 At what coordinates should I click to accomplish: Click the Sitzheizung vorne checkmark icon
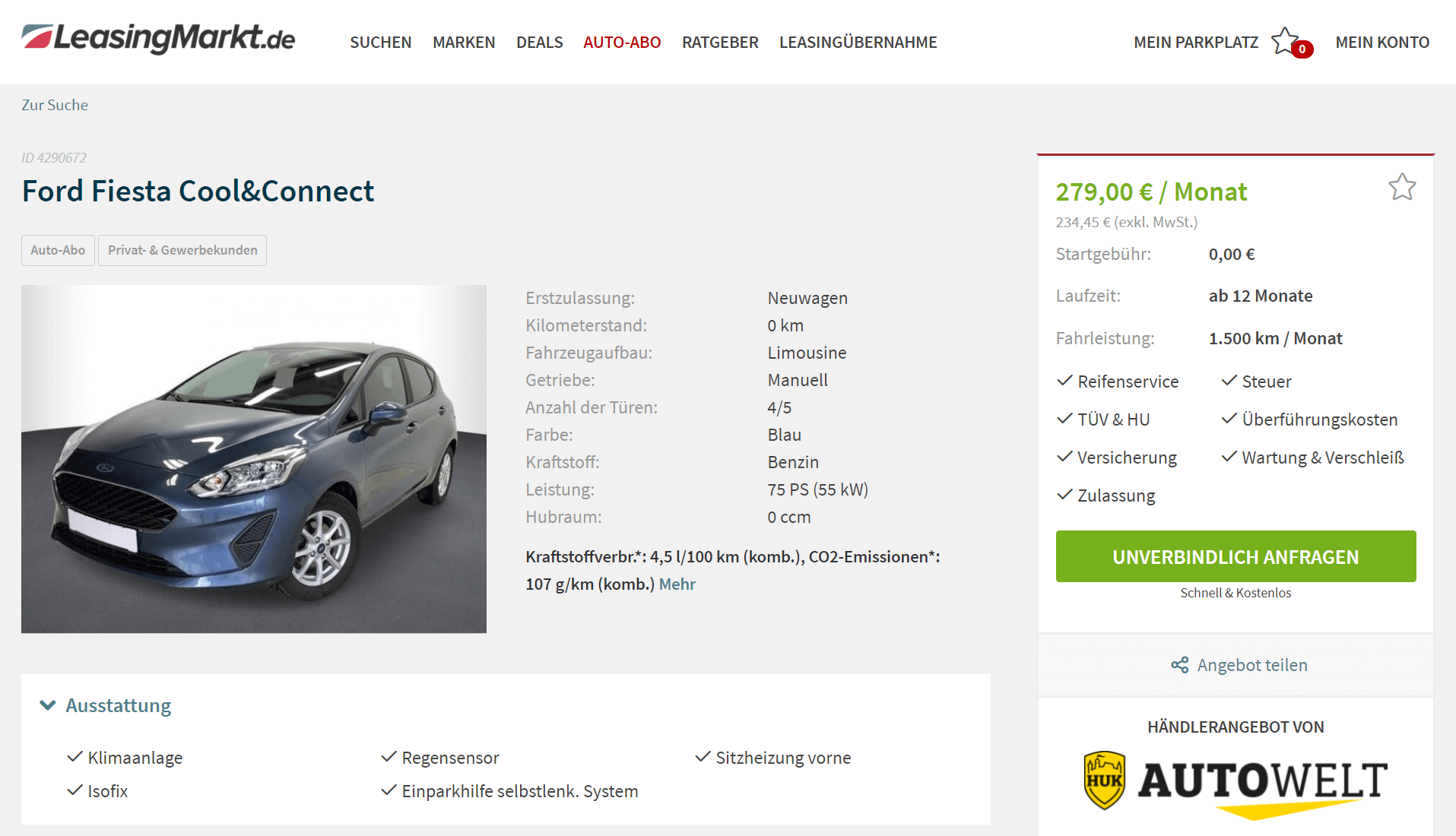(703, 756)
